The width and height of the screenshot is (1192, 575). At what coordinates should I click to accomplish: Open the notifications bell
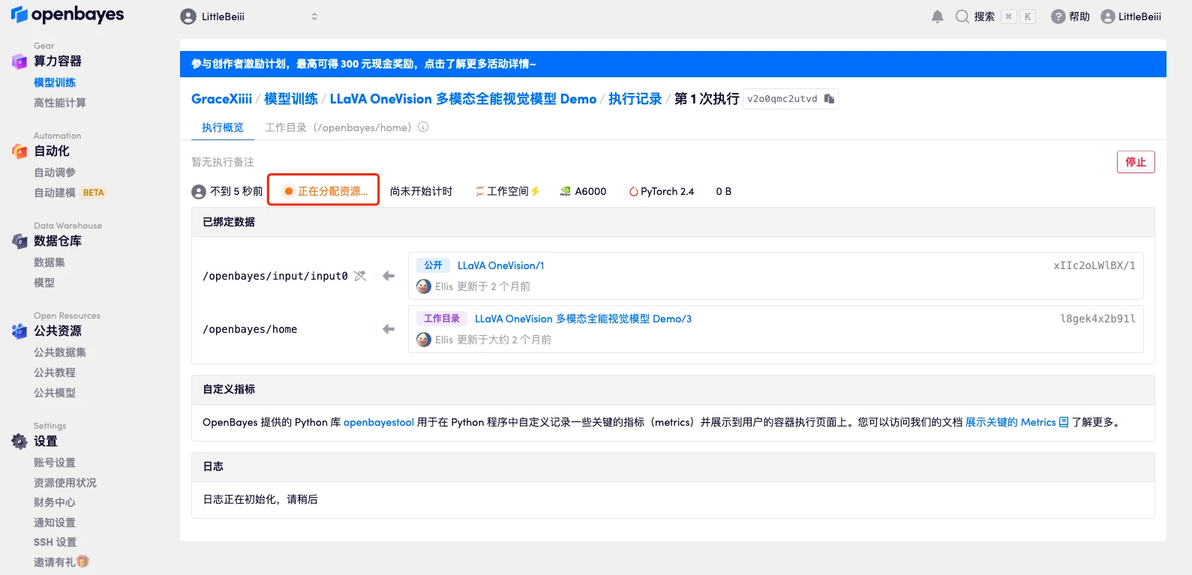coord(937,17)
